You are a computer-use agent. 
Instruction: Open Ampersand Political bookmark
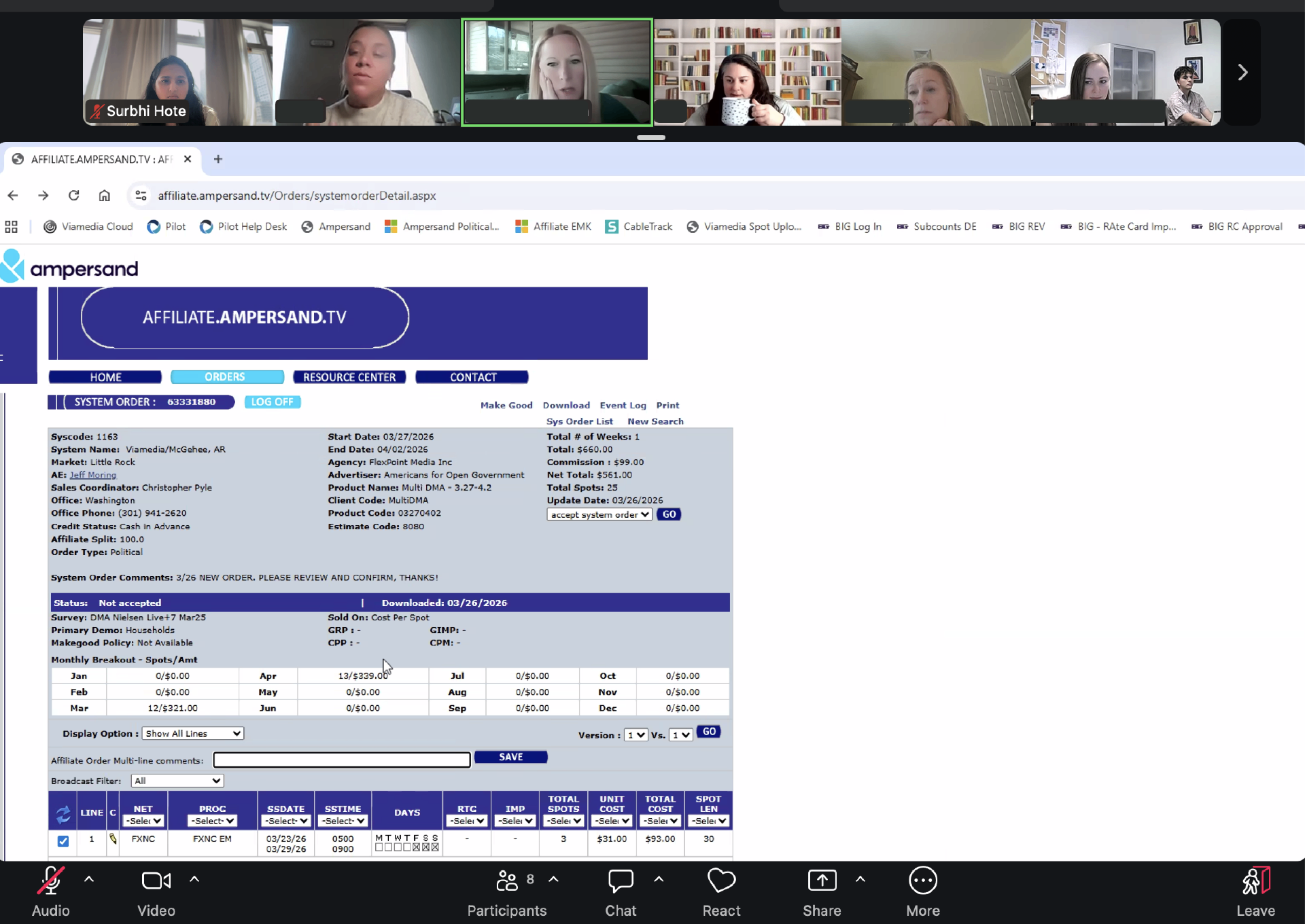442,227
